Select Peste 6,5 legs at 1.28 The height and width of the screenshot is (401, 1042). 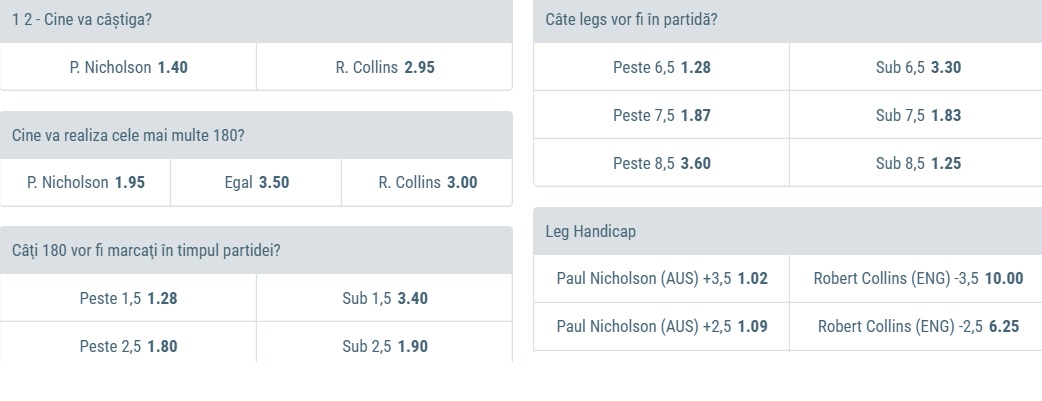[661, 68]
